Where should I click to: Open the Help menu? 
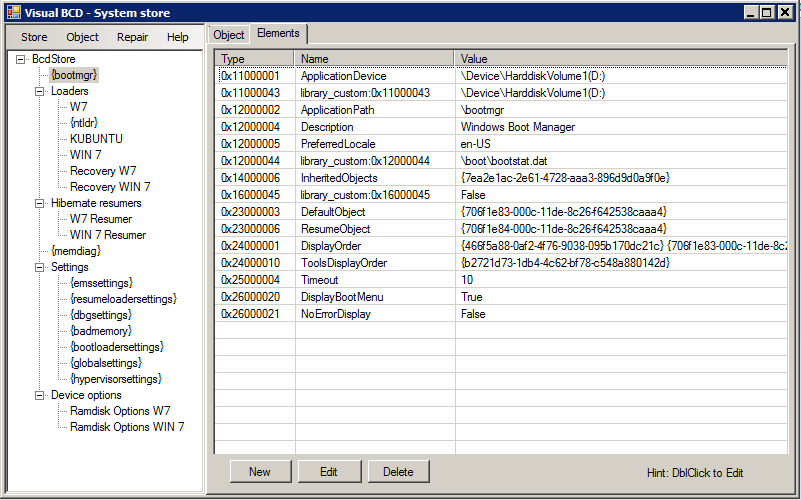pos(177,37)
